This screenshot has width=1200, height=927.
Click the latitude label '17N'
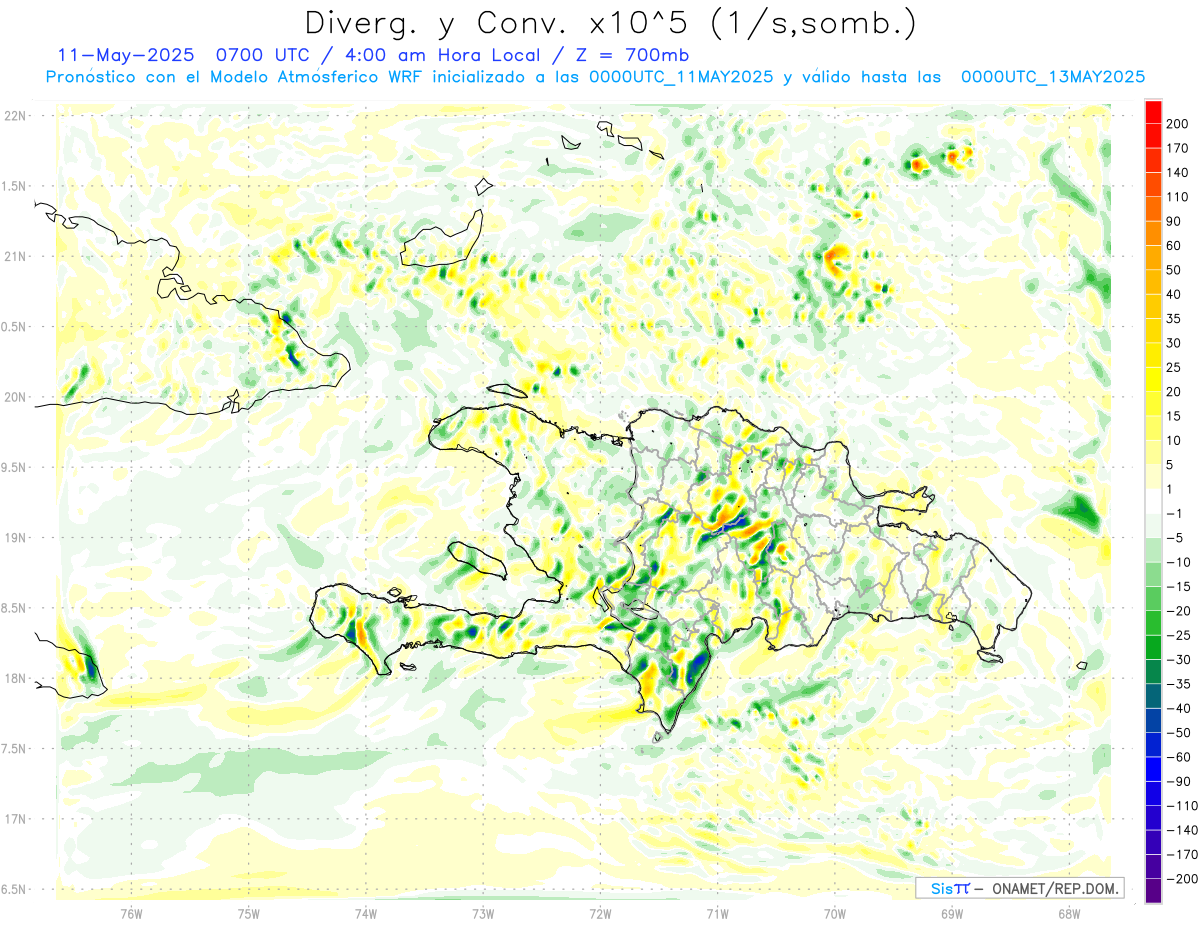click(x=15, y=819)
